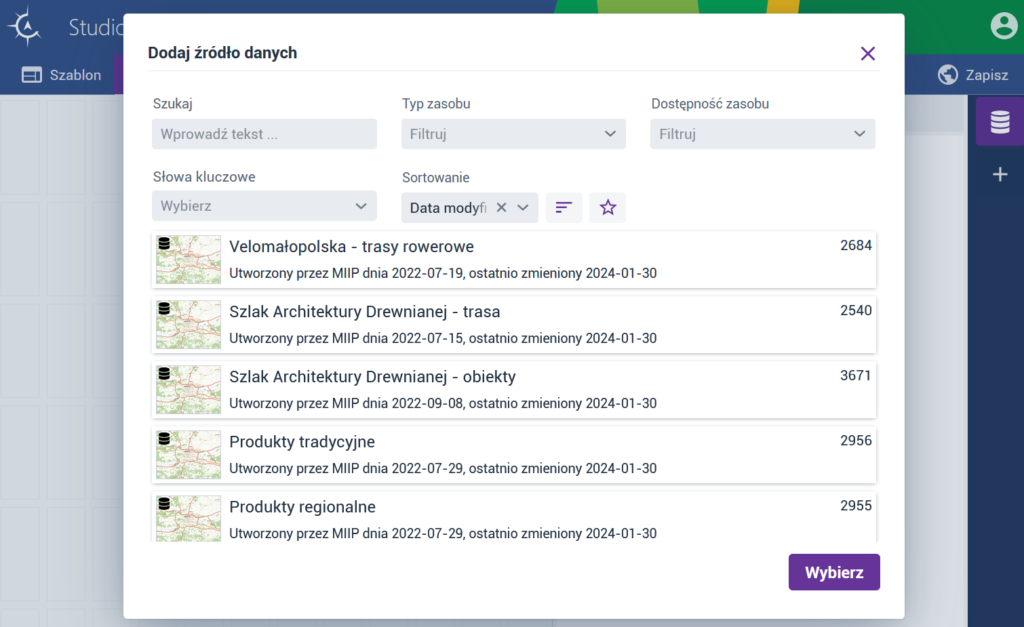Click map thumbnail of Velomałopolska resource
The height and width of the screenshot is (627, 1024).
point(188,259)
